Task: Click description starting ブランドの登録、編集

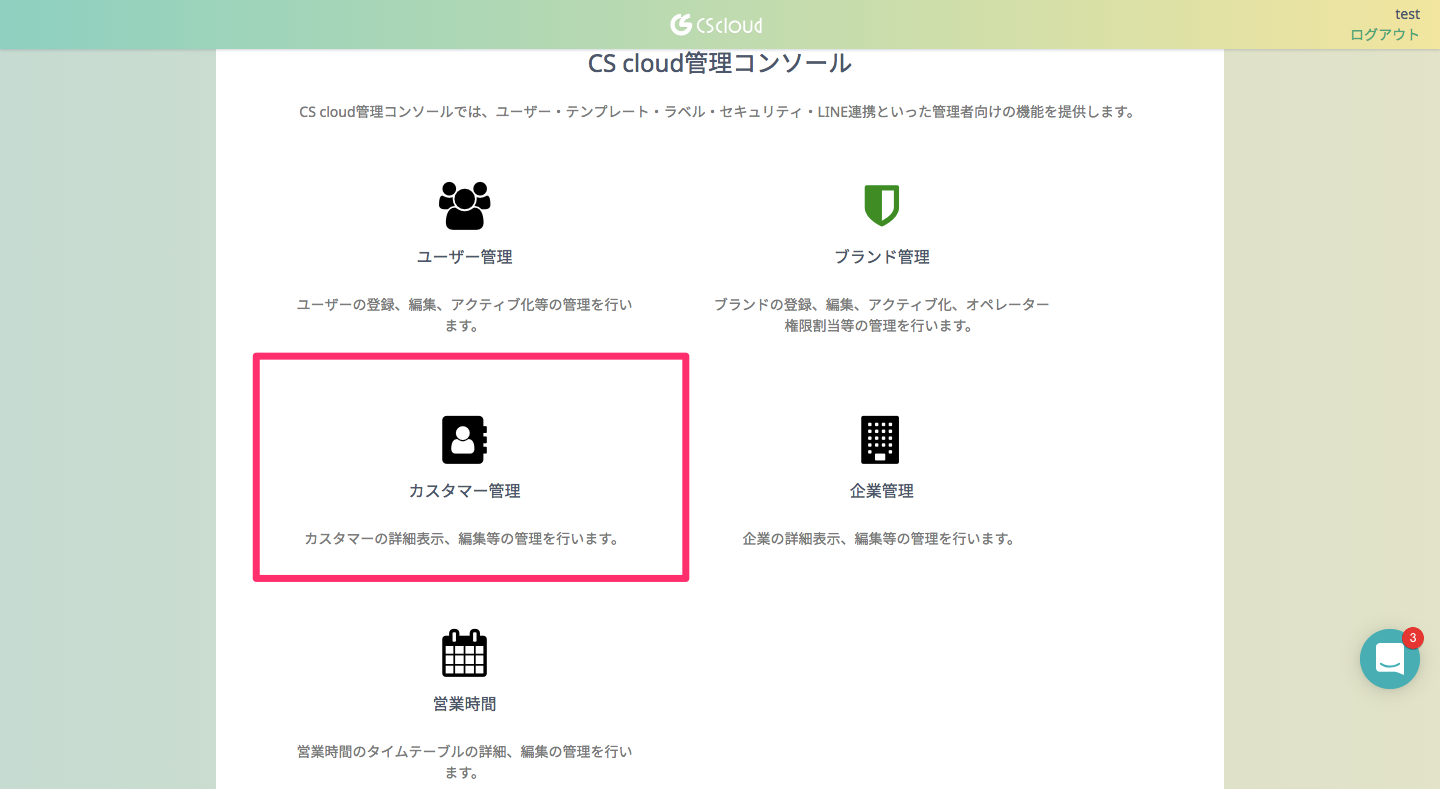Action: tap(882, 315)
